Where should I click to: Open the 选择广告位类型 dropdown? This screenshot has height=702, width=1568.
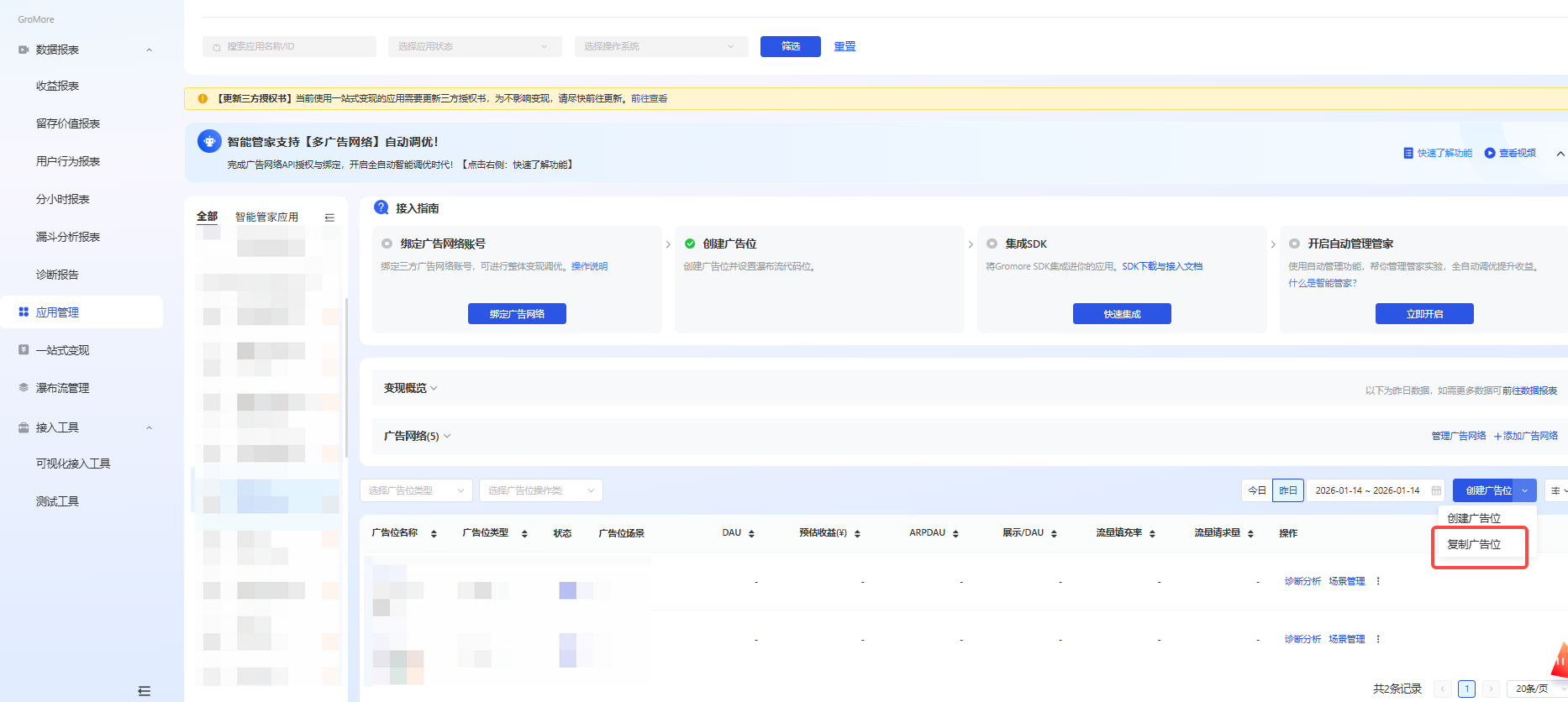click(416, 490)
